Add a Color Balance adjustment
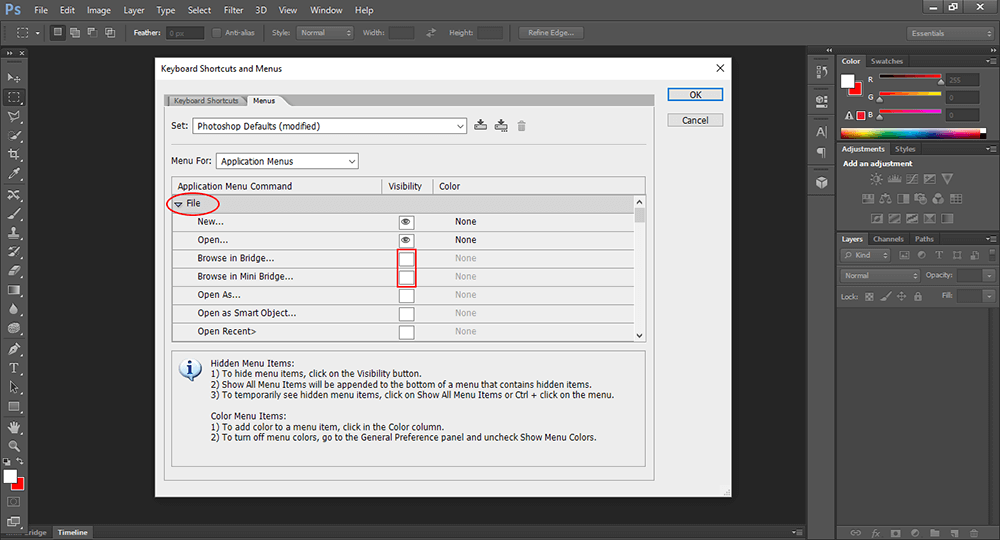 click(885, 199)
